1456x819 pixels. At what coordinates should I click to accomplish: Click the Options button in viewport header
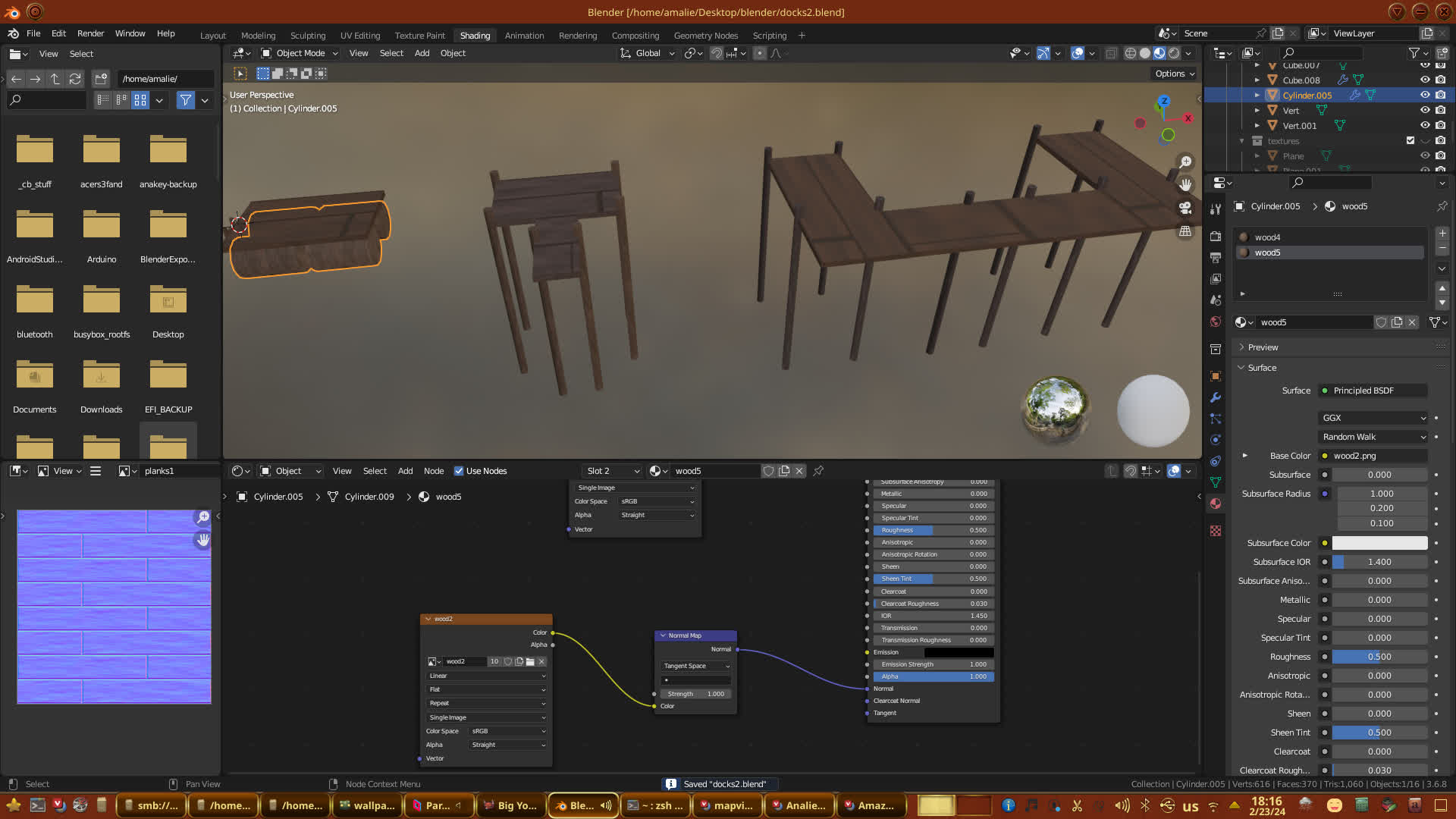click(x=1174, y=74)
